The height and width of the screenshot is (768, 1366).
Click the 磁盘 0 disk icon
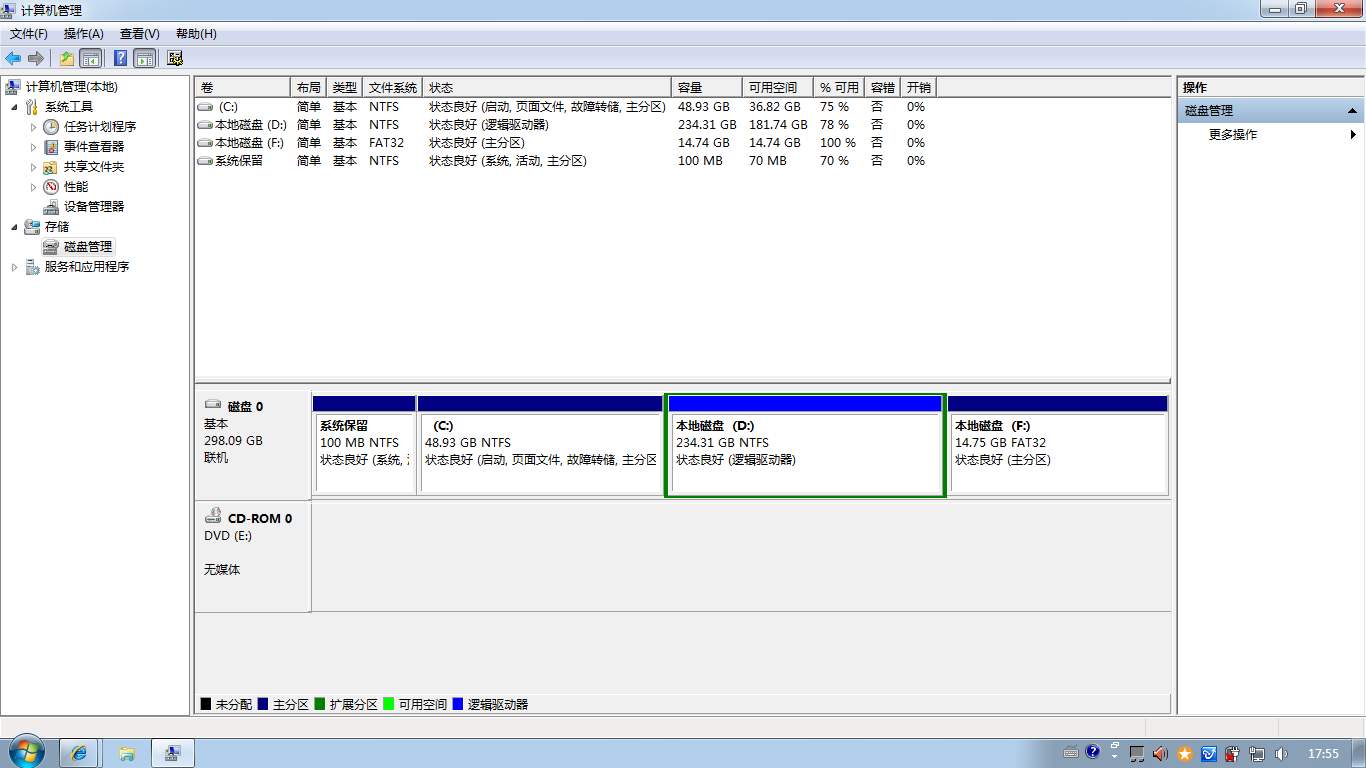[x=213, y=405]
